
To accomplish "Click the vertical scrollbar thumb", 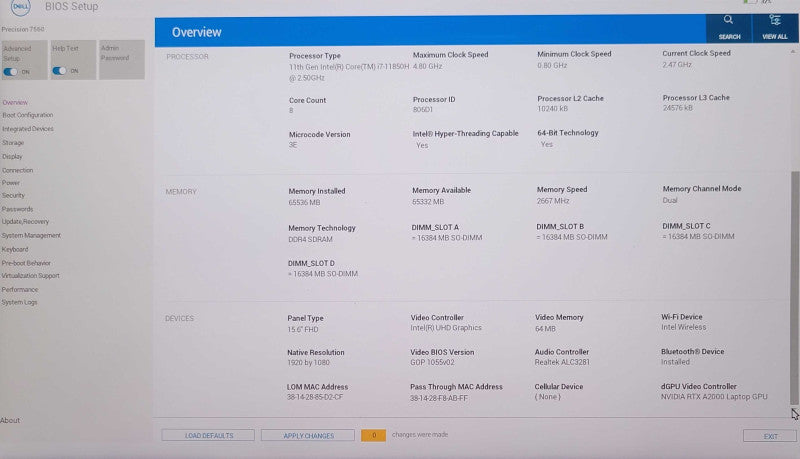I will click(795, 288).
